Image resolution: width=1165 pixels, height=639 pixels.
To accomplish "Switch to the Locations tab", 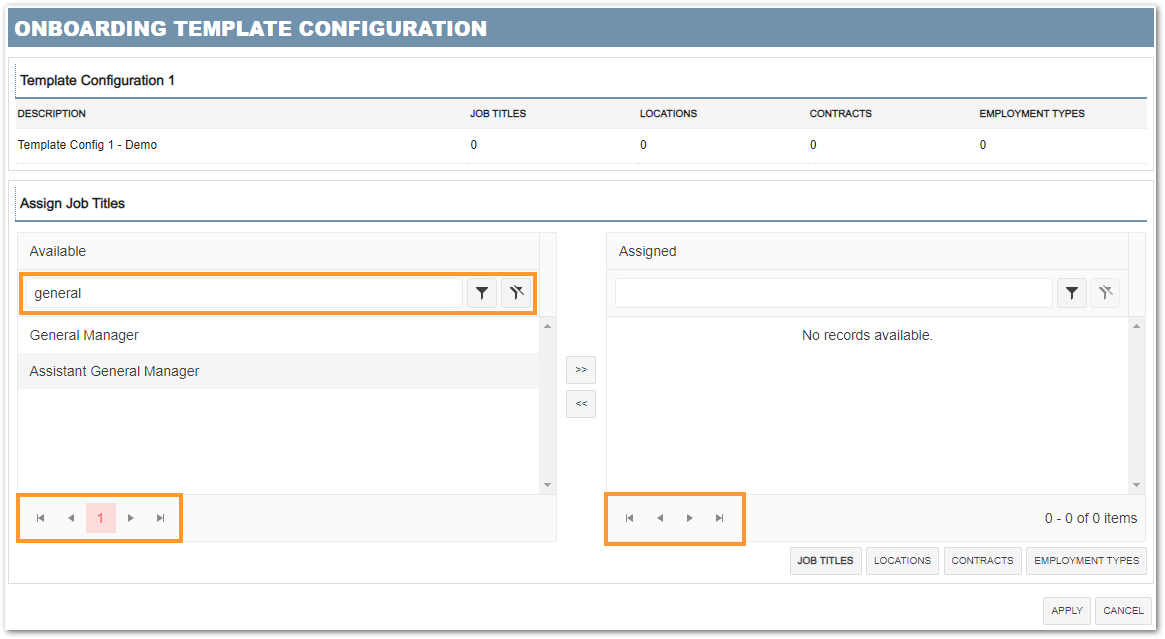I will coord(902,561).
